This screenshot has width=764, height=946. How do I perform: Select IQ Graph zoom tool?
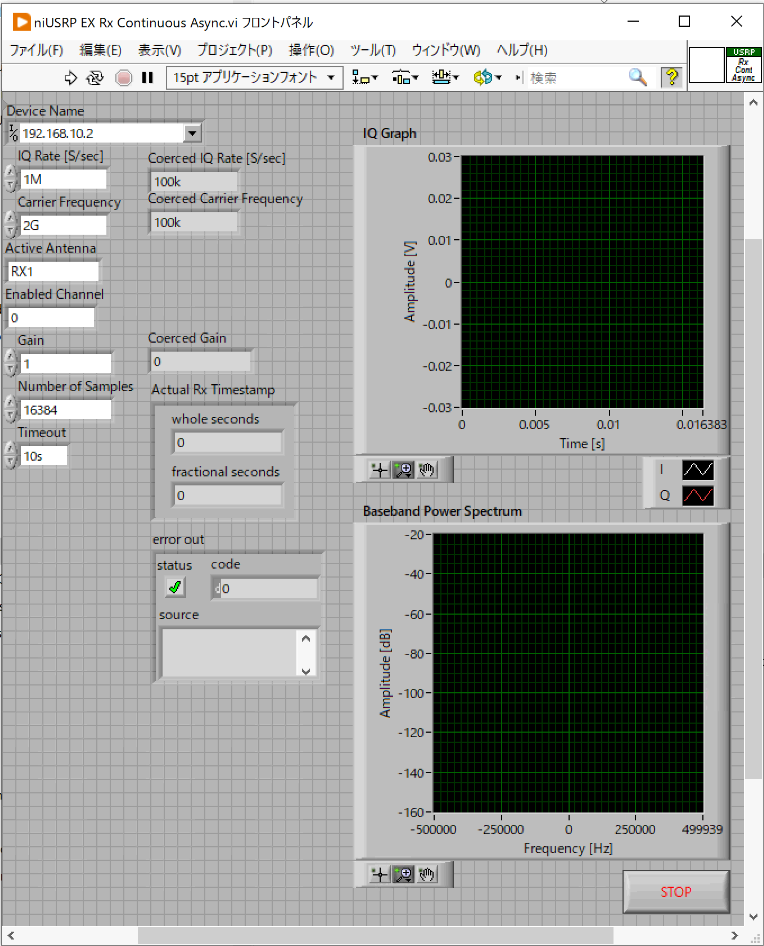tap(403, 470)
